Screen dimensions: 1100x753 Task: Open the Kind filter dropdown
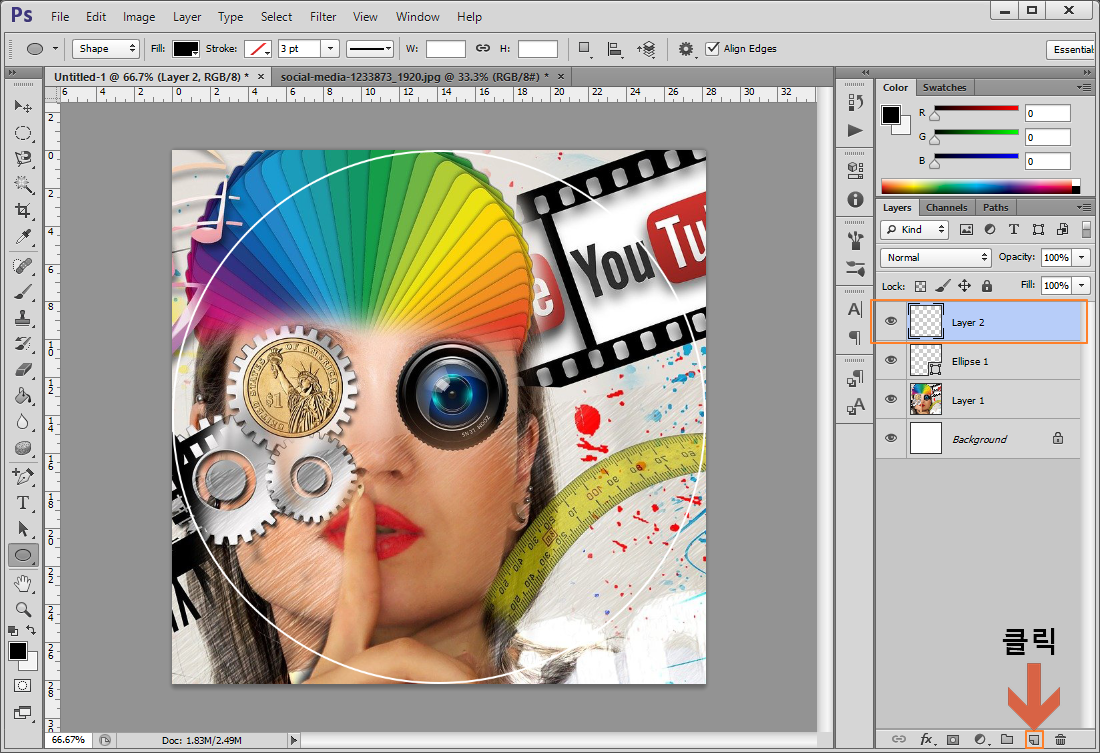click(915, 229)
